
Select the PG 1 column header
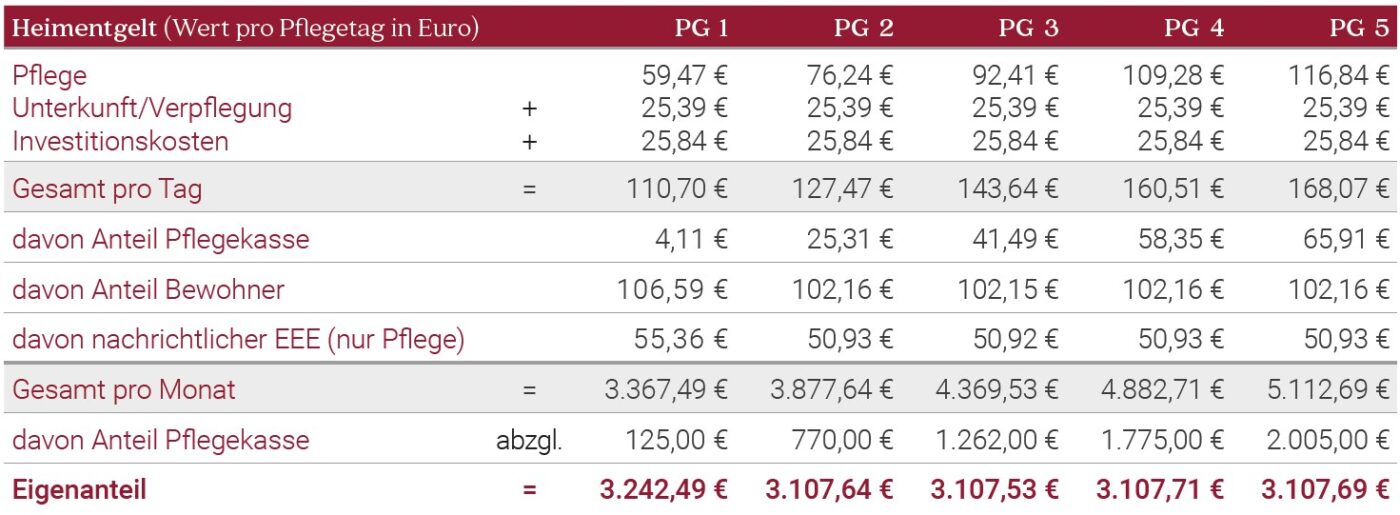701,28
